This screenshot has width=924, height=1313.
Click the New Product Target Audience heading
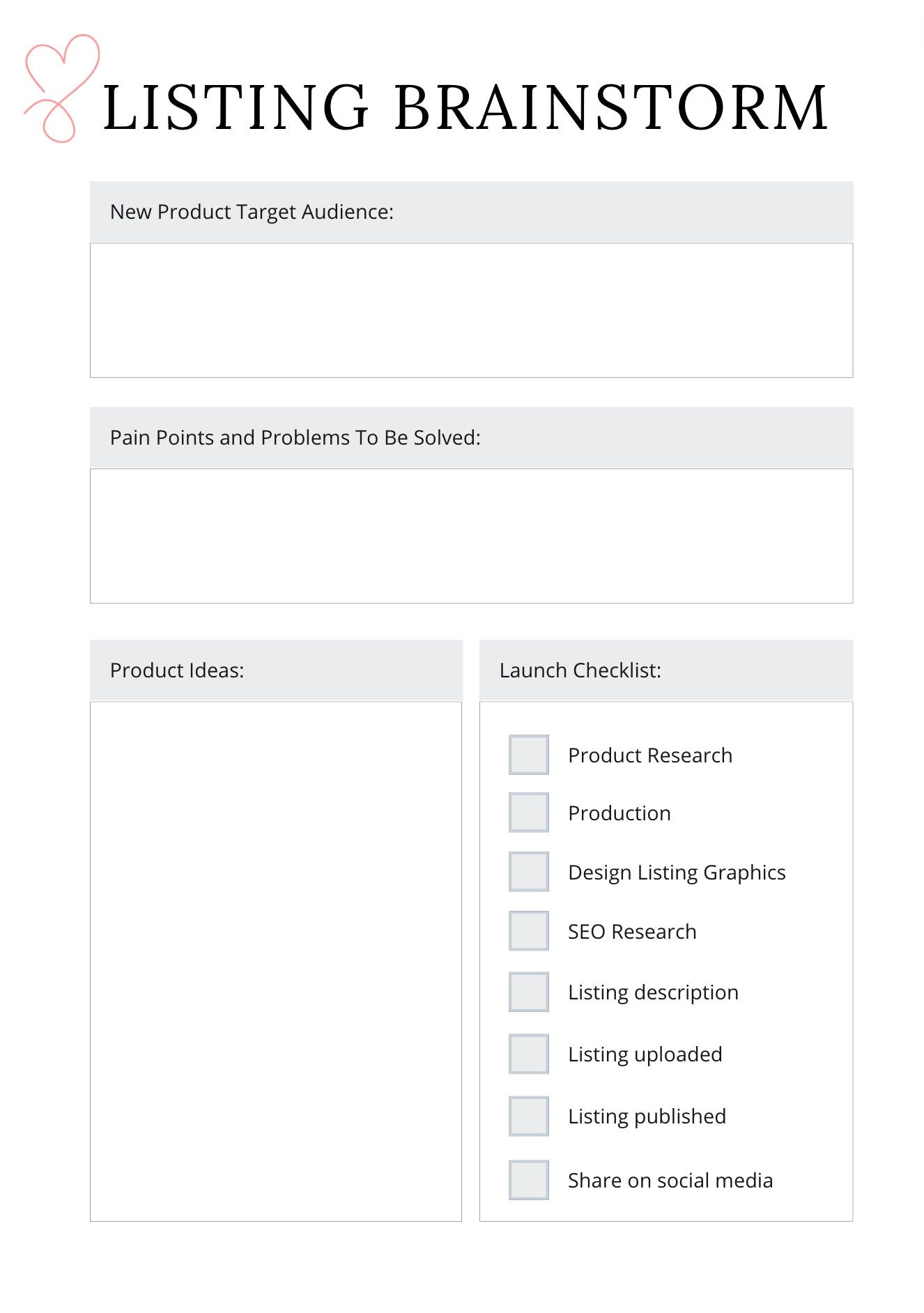tap(252, 212)
